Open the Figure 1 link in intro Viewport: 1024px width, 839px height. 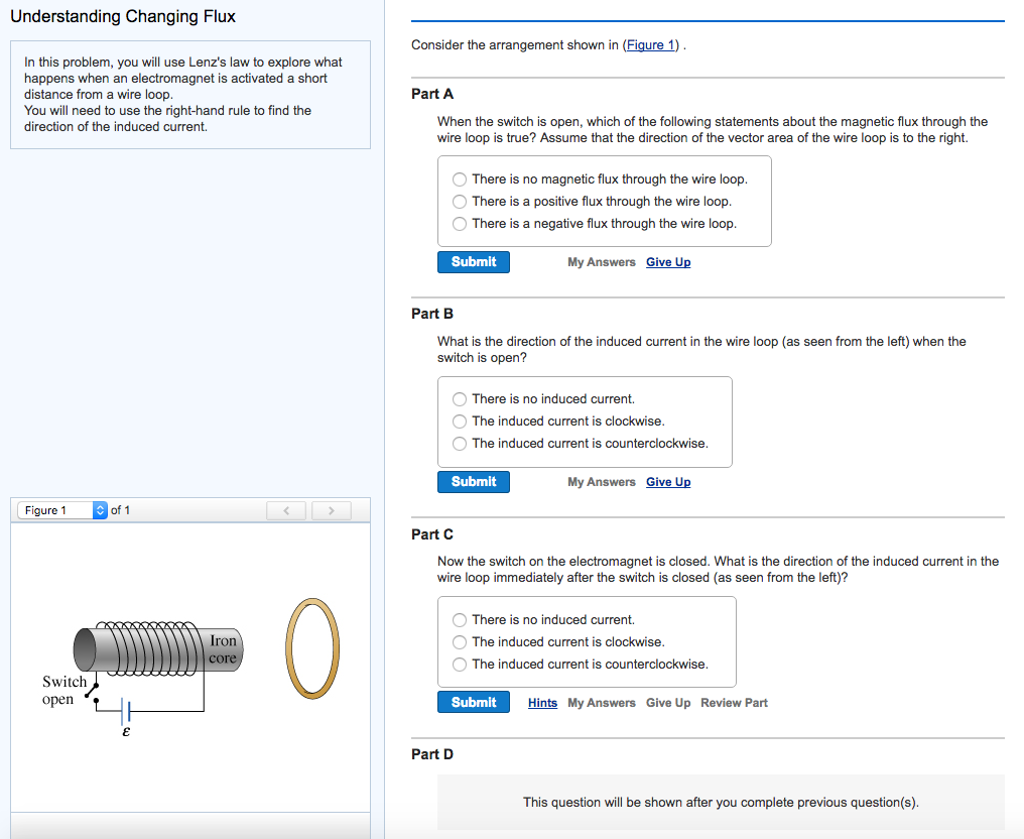[650, 45]
